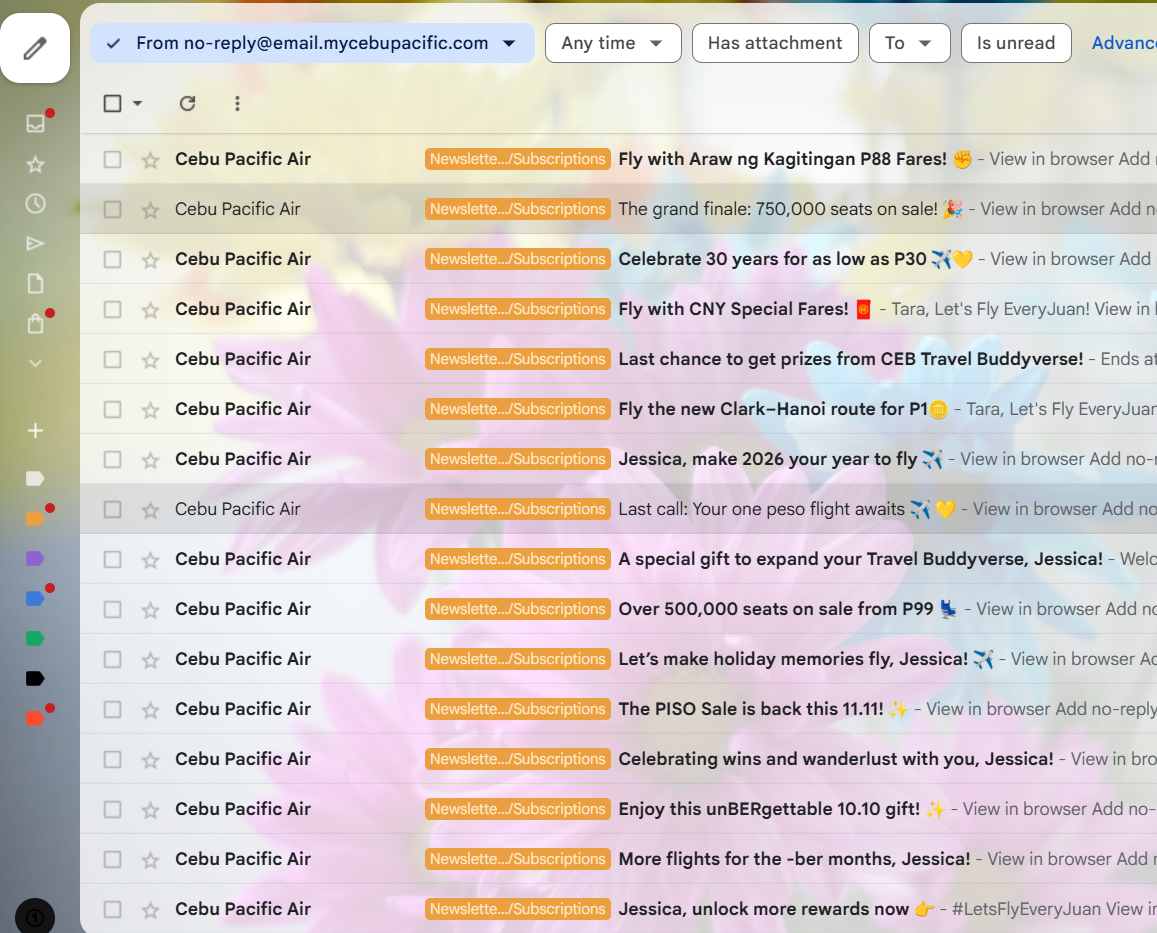1157x933 pixels.
Task: Select checkbox for make 2026 your year email
Action: click(112, 460)
